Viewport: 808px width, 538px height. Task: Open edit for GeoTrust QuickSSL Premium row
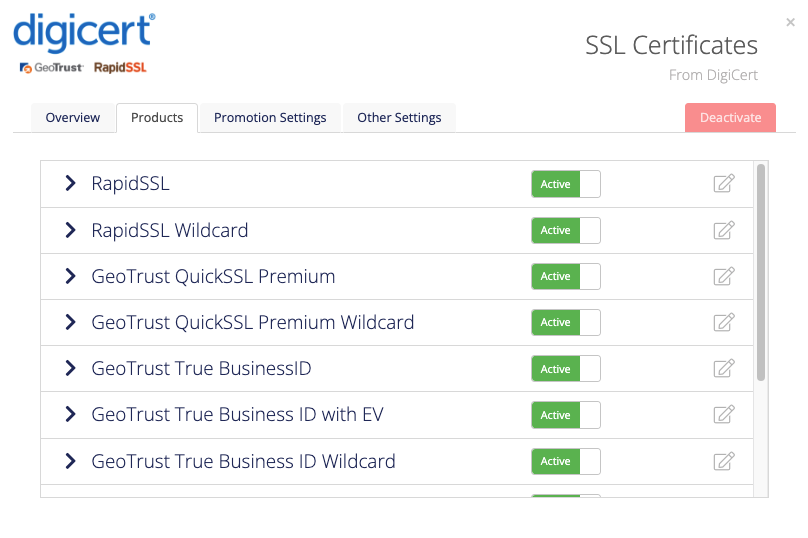723,276
